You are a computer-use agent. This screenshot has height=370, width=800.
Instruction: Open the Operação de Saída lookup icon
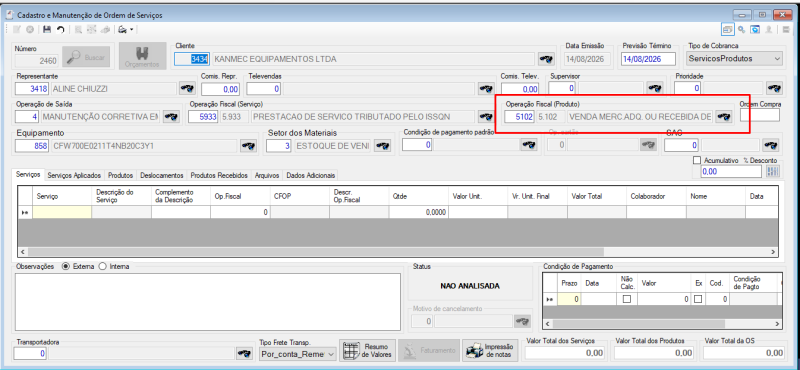171,117
